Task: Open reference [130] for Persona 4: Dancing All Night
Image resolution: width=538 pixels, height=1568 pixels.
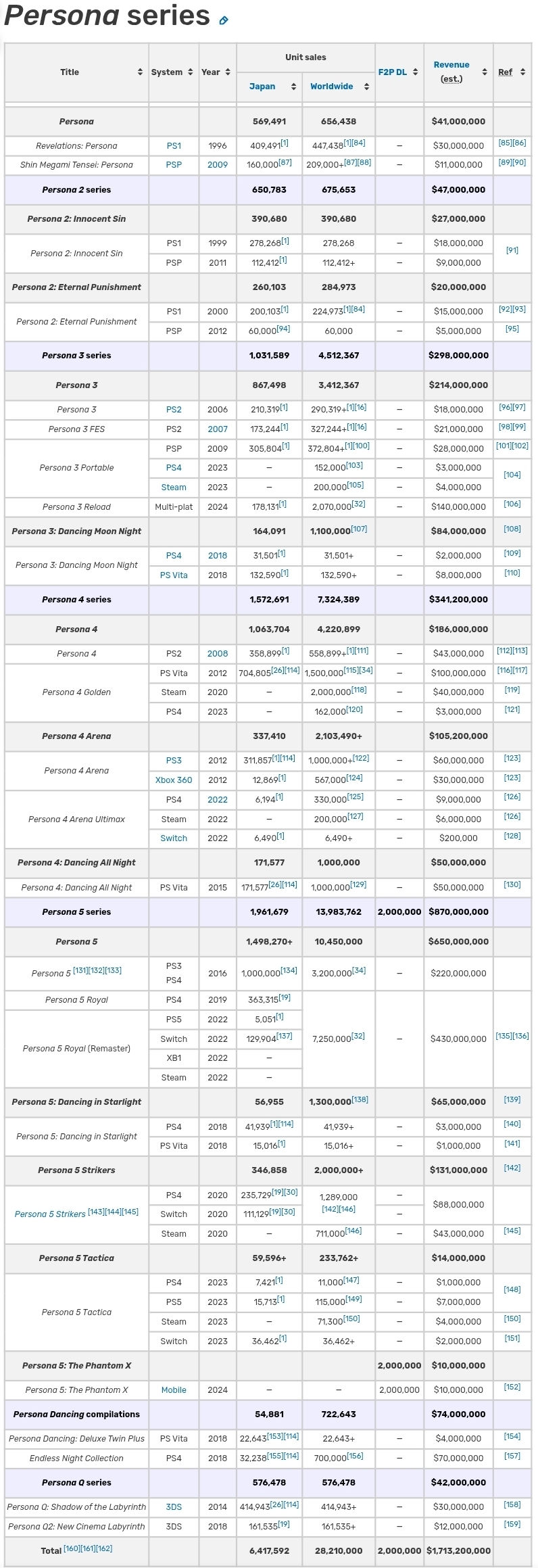Action: click(x=512, y=885)
